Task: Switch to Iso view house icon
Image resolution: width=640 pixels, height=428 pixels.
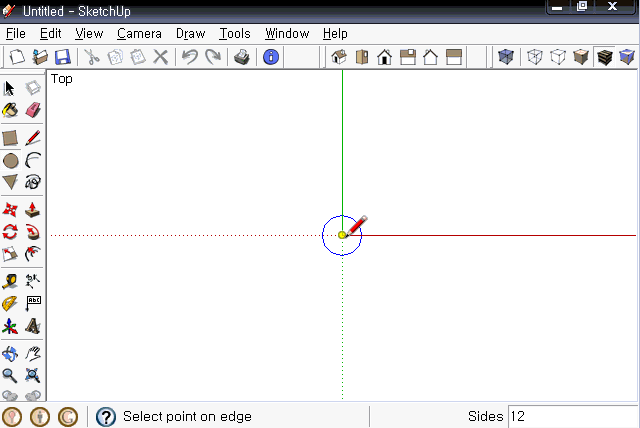Action: click(339, 57)
